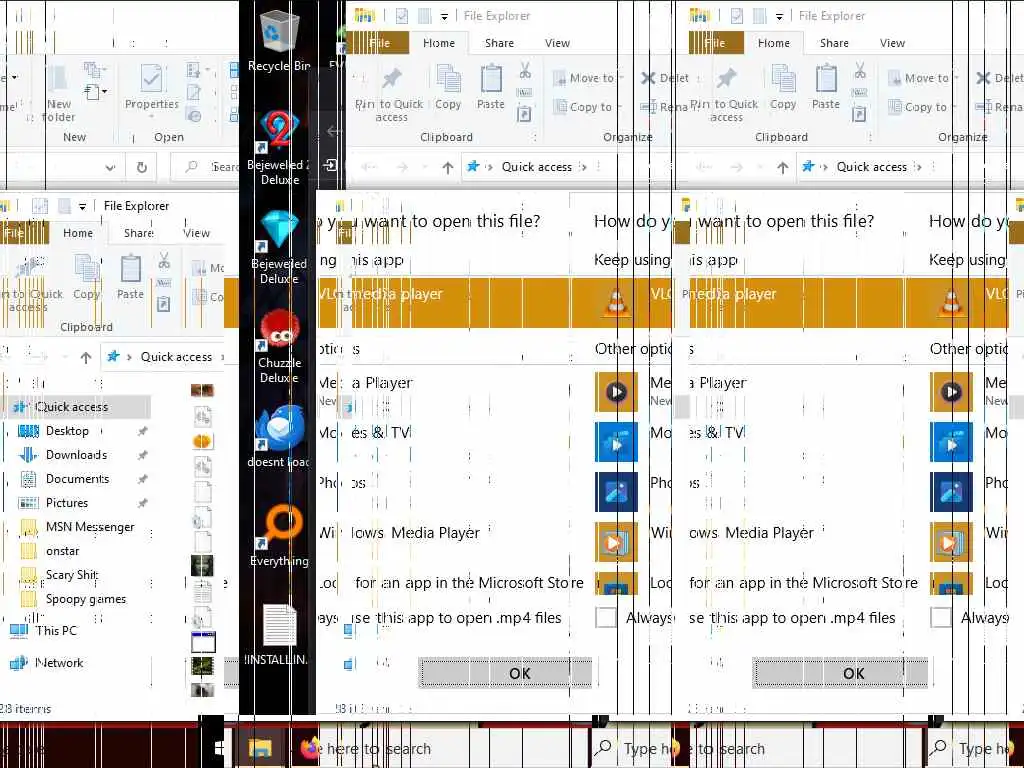Switch to the Share tab in the folder-tree File Explorer
The width and height of the screenshot is (1024, 768).
pos(138,233)
